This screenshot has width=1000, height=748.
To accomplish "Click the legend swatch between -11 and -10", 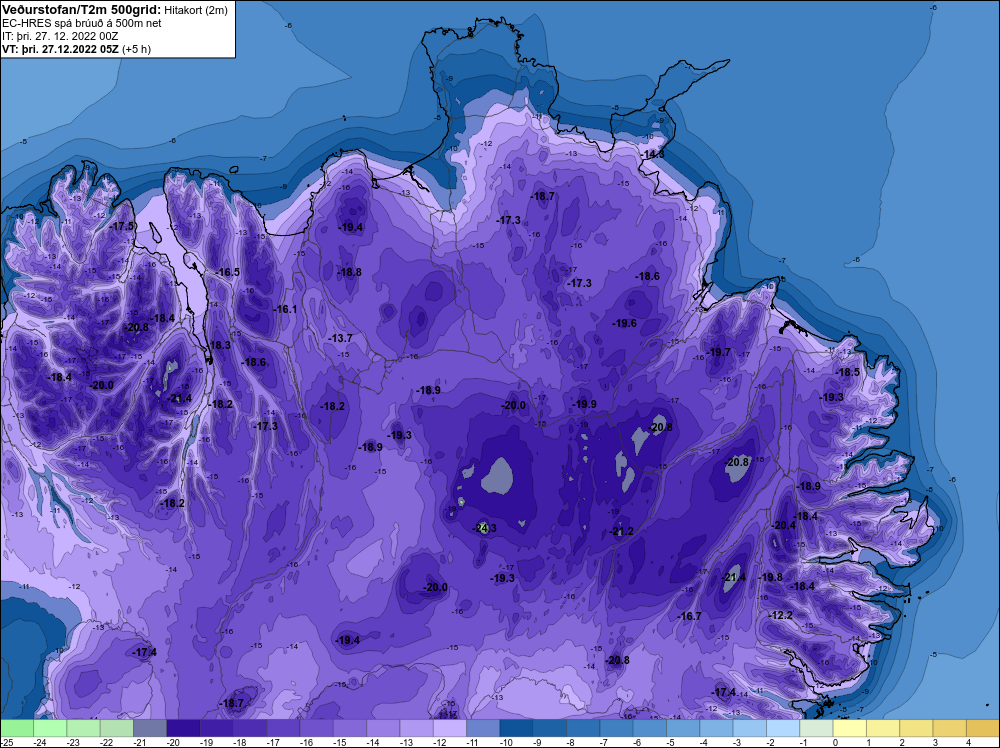I will (483, 728).
